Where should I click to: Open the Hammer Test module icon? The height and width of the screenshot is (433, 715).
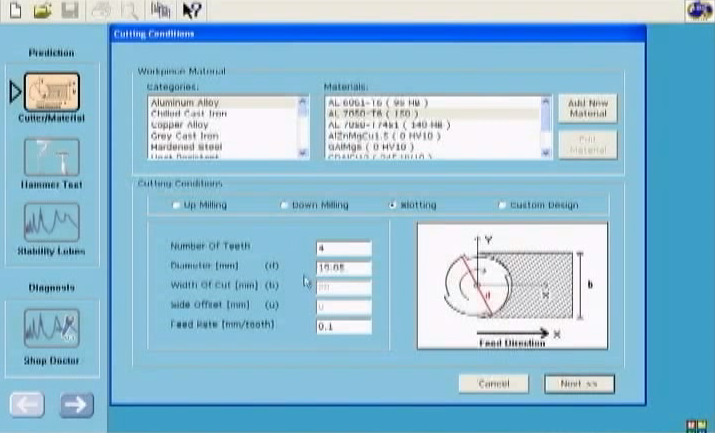[x=52, y=157]
